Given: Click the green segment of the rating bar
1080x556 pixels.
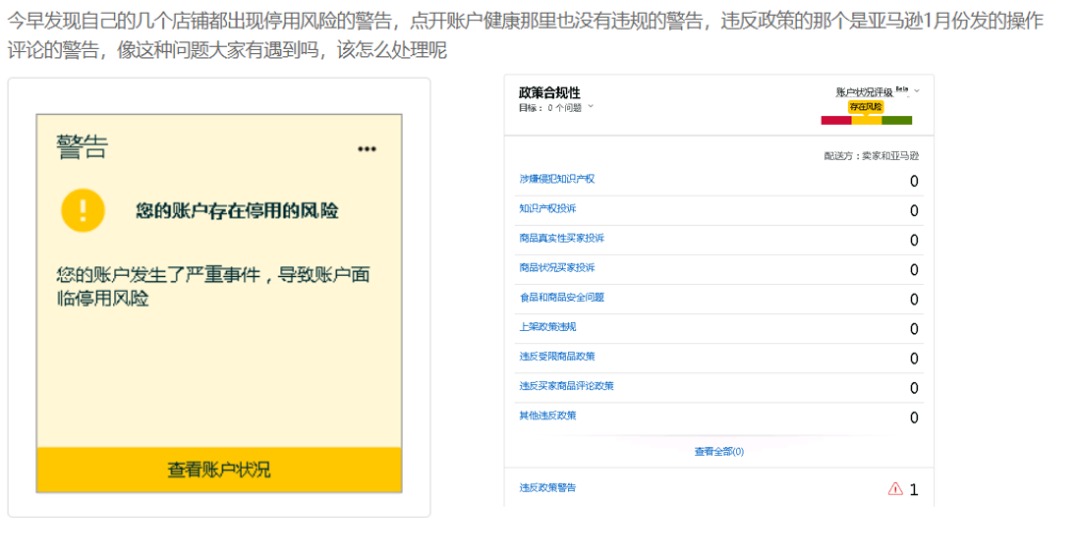Looking at the screenshot, I should tap(897, 121).
